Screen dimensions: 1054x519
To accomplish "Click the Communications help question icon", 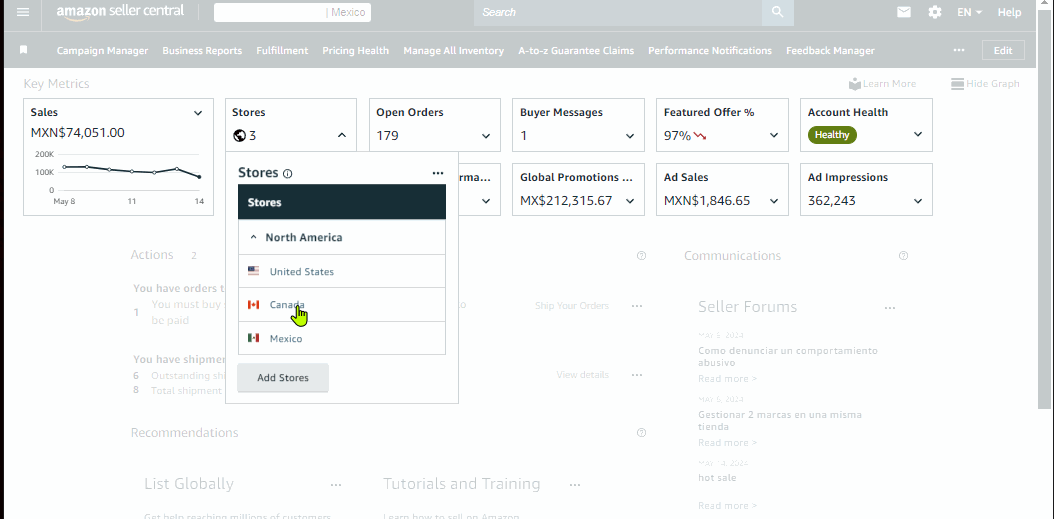I will coord(903,255).
